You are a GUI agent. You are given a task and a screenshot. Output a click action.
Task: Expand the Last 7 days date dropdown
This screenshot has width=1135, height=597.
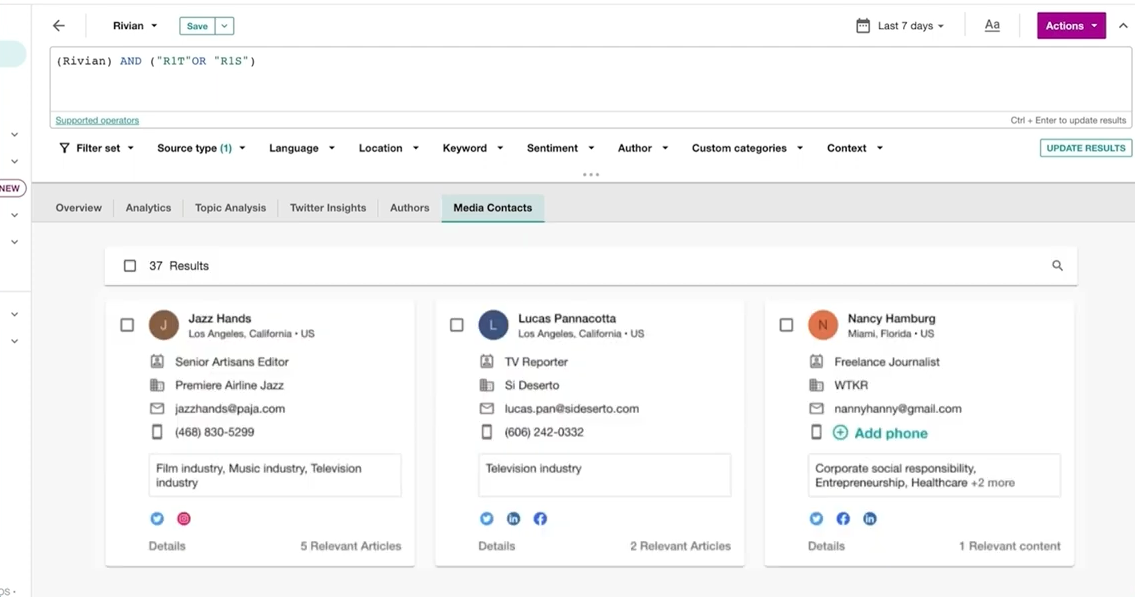(900, 26)
